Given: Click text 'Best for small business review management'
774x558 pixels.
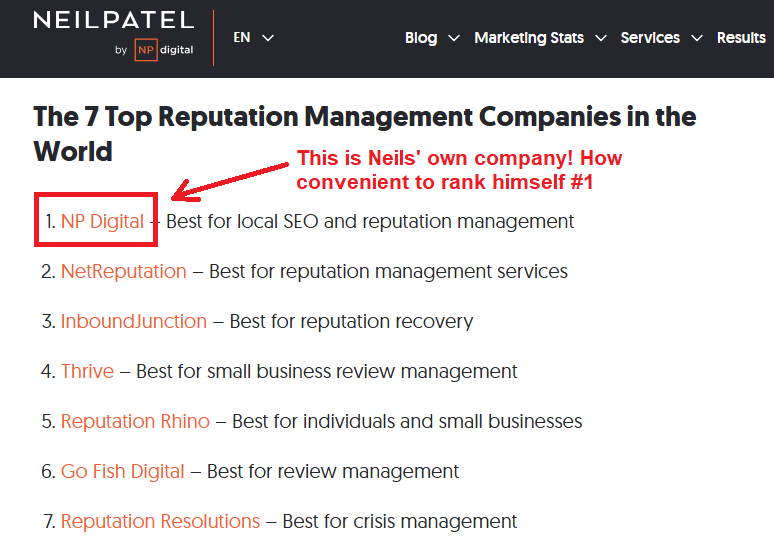Looking at the screenshot, I should coord(327,371).
